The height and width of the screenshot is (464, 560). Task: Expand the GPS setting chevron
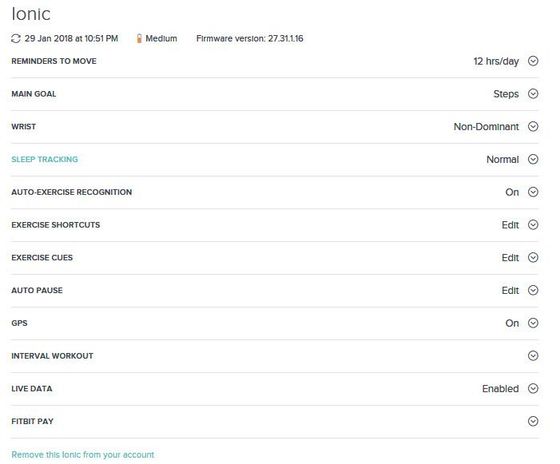533,323
